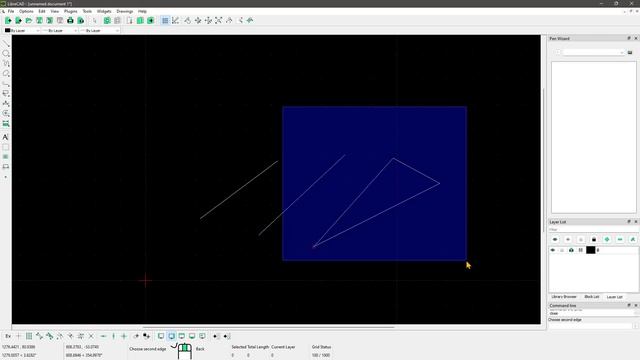The image size is (640, 360).
Task: Open a drawing file via folder icon
Action: coord(29,20)
